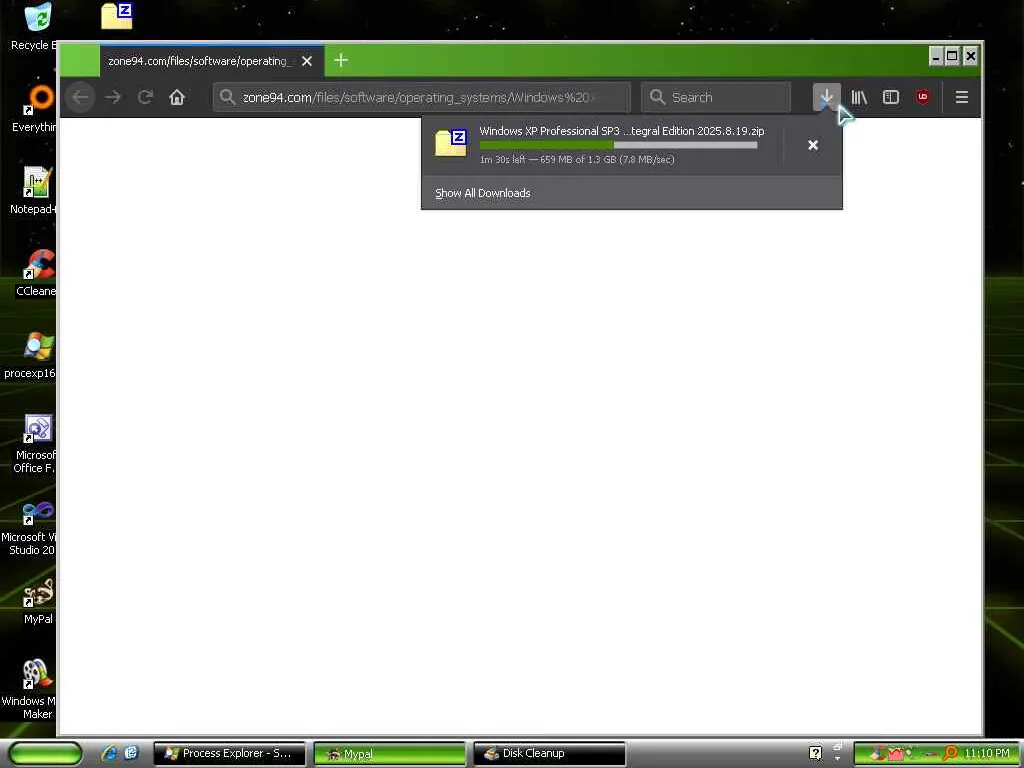The image size is (1024, 768).
Task: Select the Microsoft Visual Studio shortcut
Action: pos(29,526)
